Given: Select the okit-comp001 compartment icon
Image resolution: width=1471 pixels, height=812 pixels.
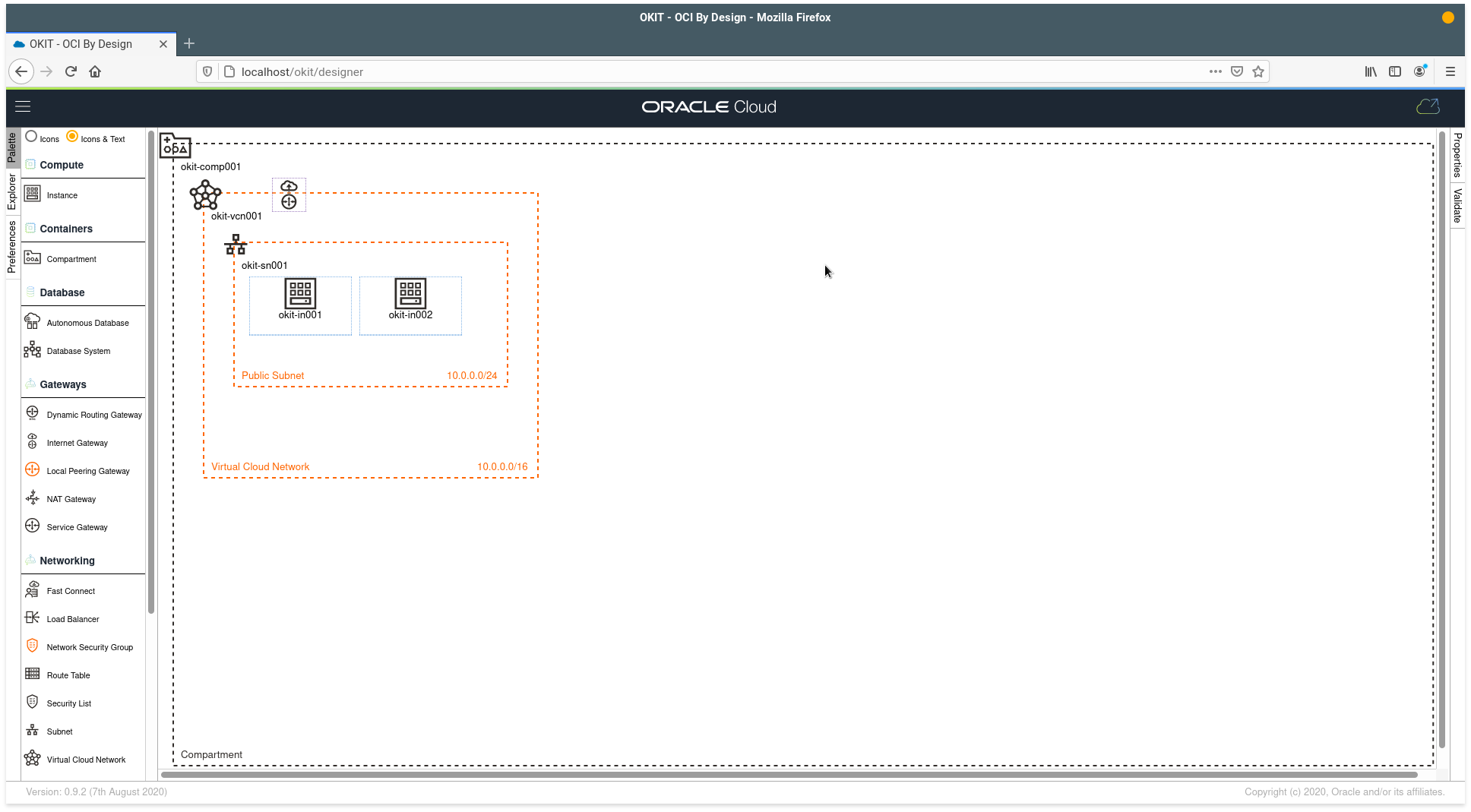Looking at the screenshot, I should (175, 145).
